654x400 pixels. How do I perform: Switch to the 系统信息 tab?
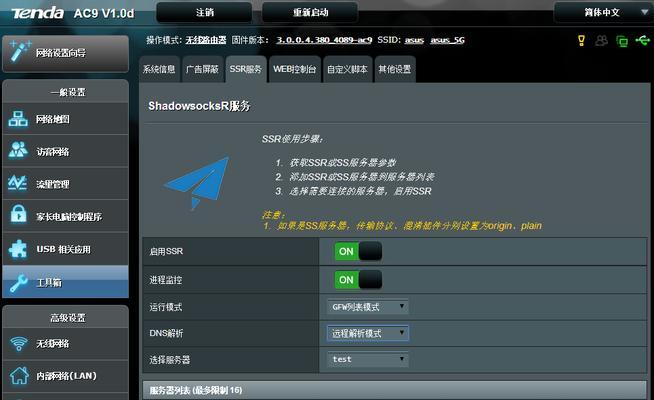tap(159, 69)
